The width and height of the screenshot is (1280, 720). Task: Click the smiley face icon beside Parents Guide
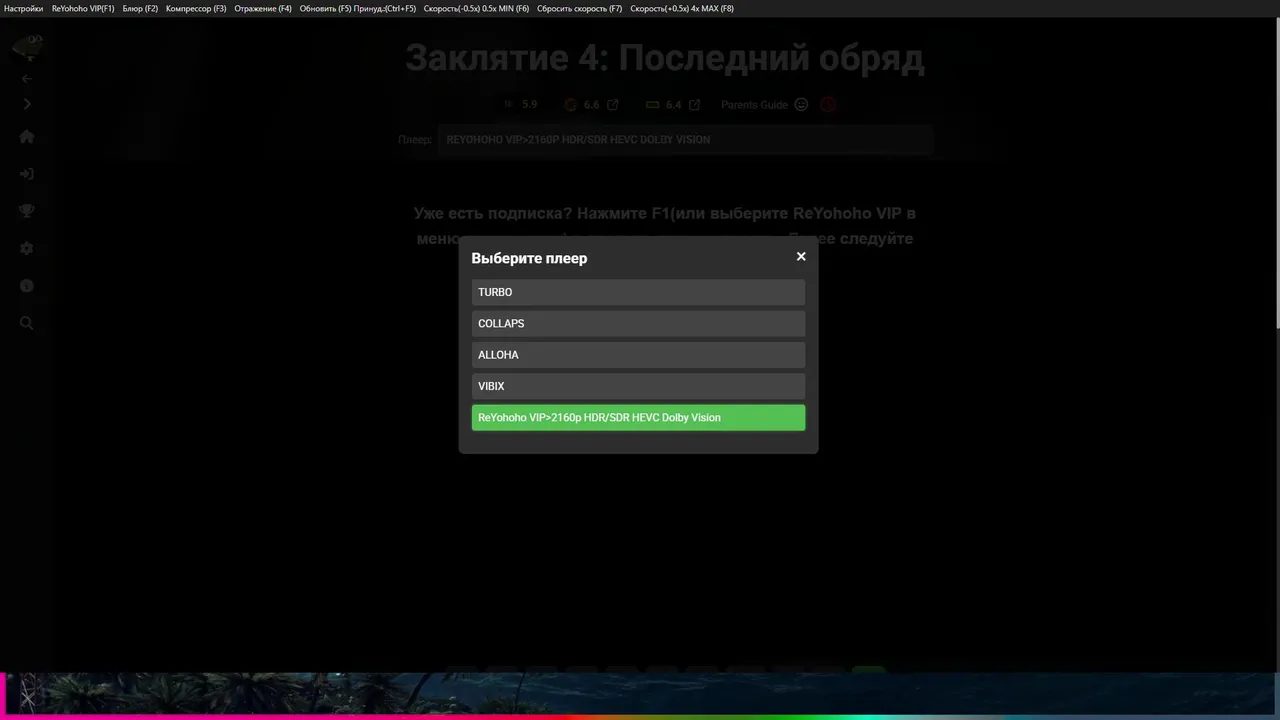pyautogui.click(x=801, y=104)
